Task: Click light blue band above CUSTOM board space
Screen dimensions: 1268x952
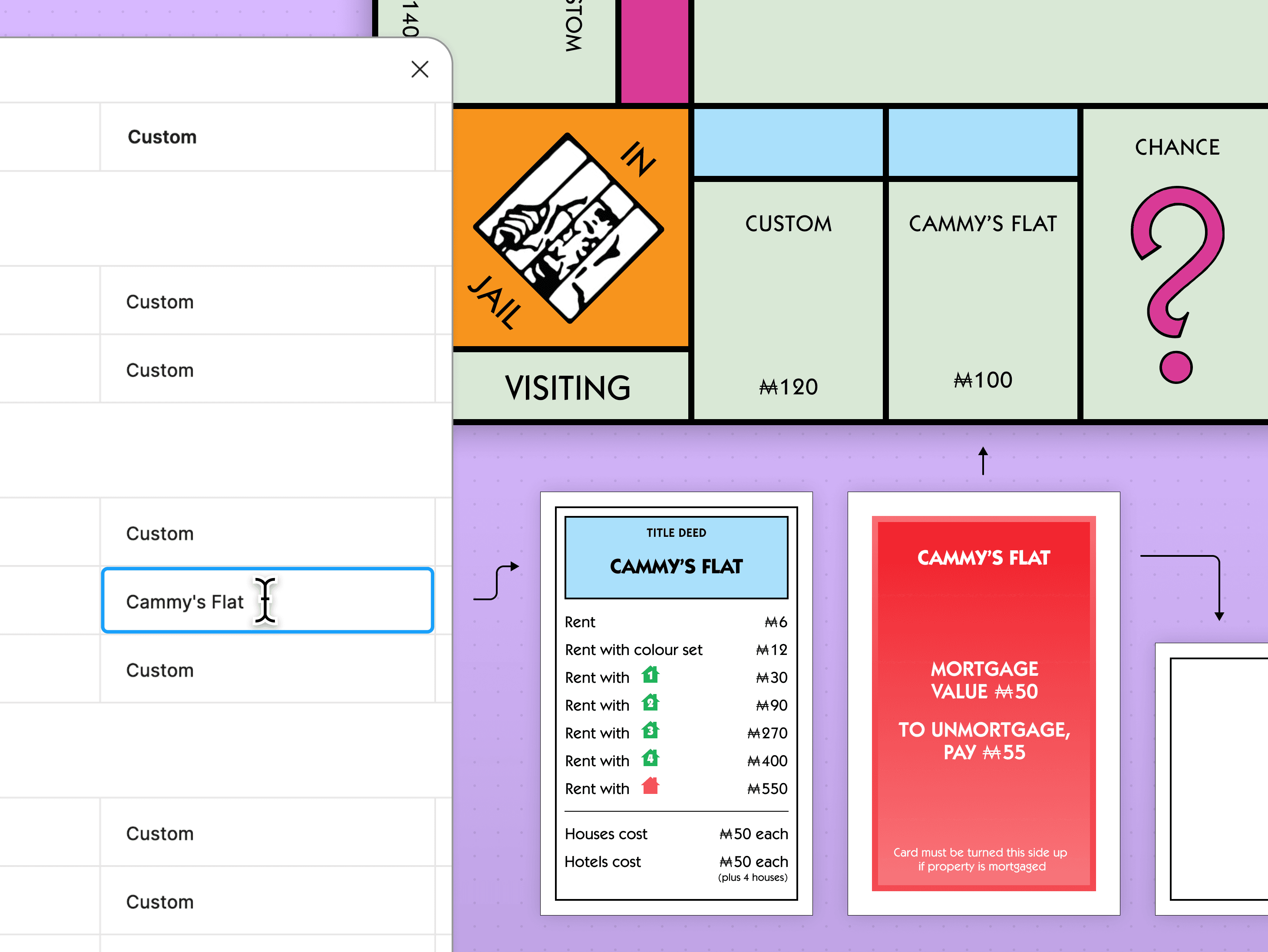Action: pyautogui.click(x=788, y=143)
